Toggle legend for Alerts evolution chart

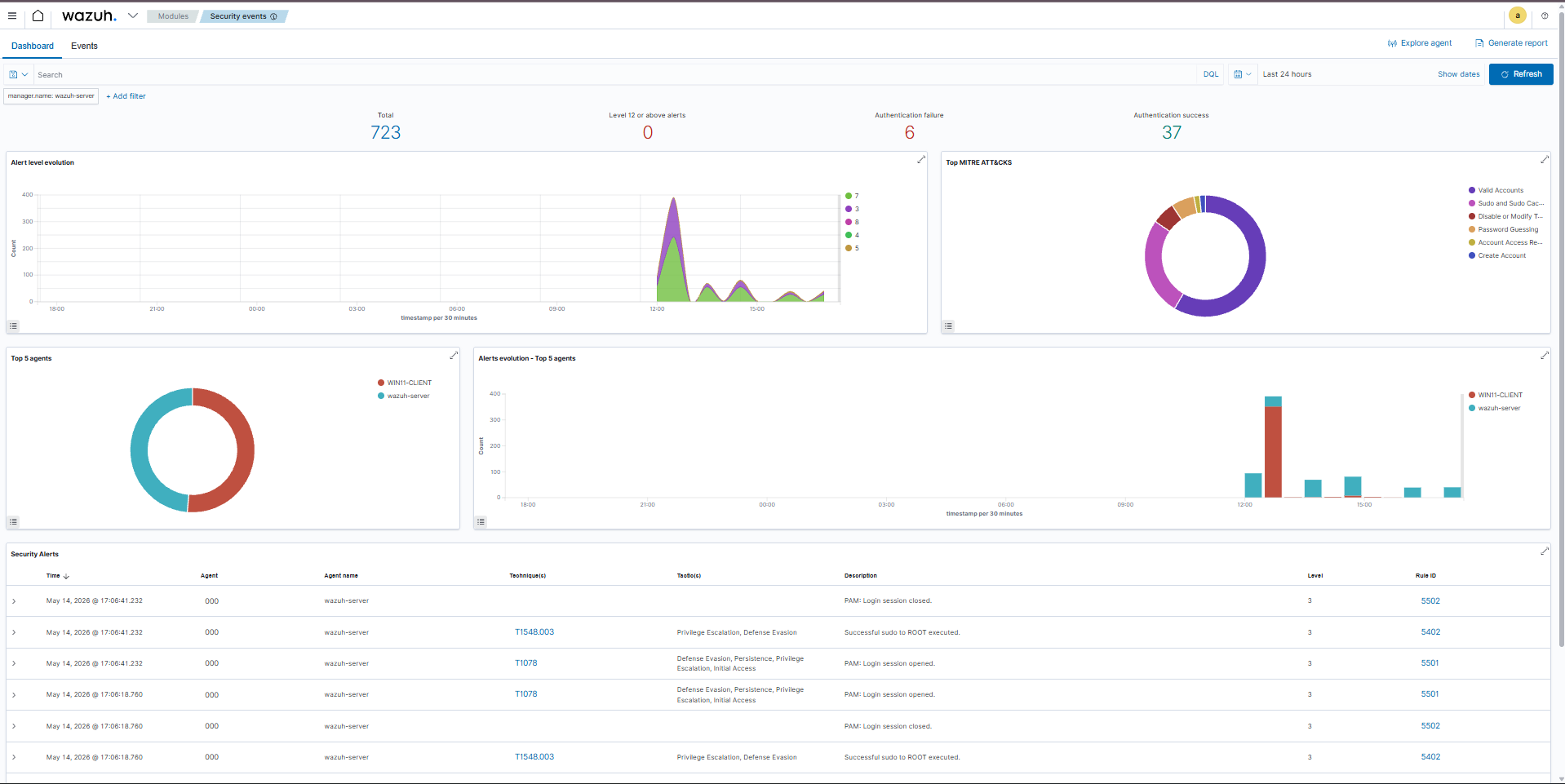(481, 521)
